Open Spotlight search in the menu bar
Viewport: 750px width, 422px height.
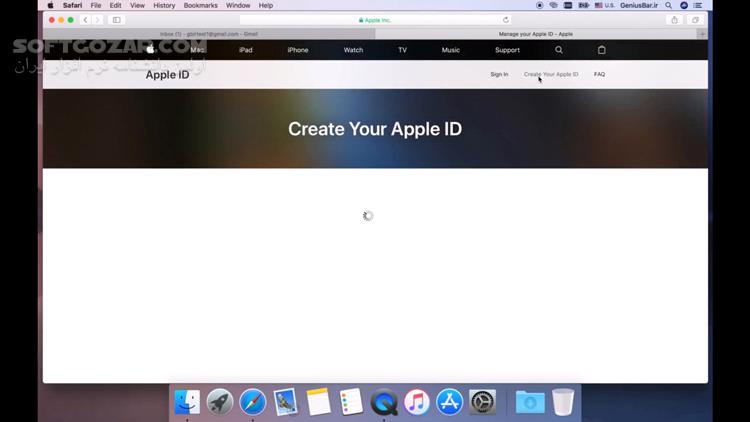tap(669, 6)
